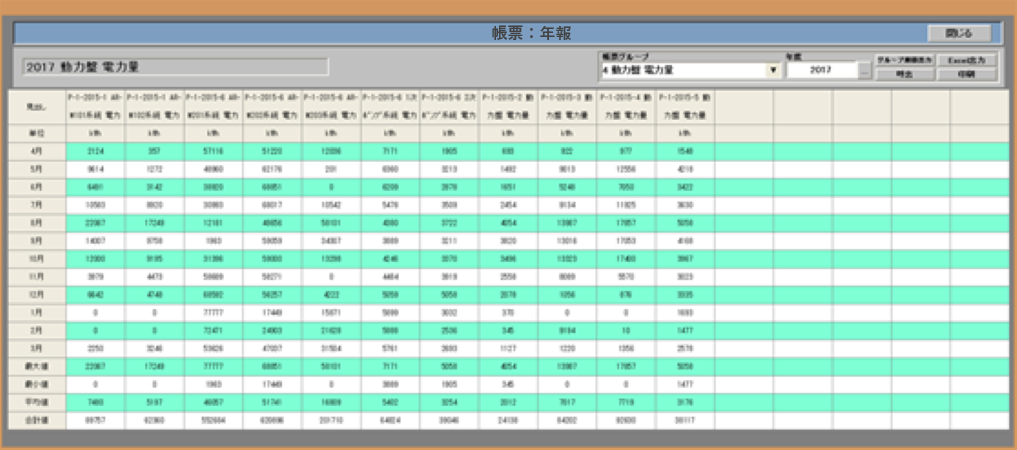
Task: Click cell 4473 in the 11月 row
Action: click(x=154, y=278)
